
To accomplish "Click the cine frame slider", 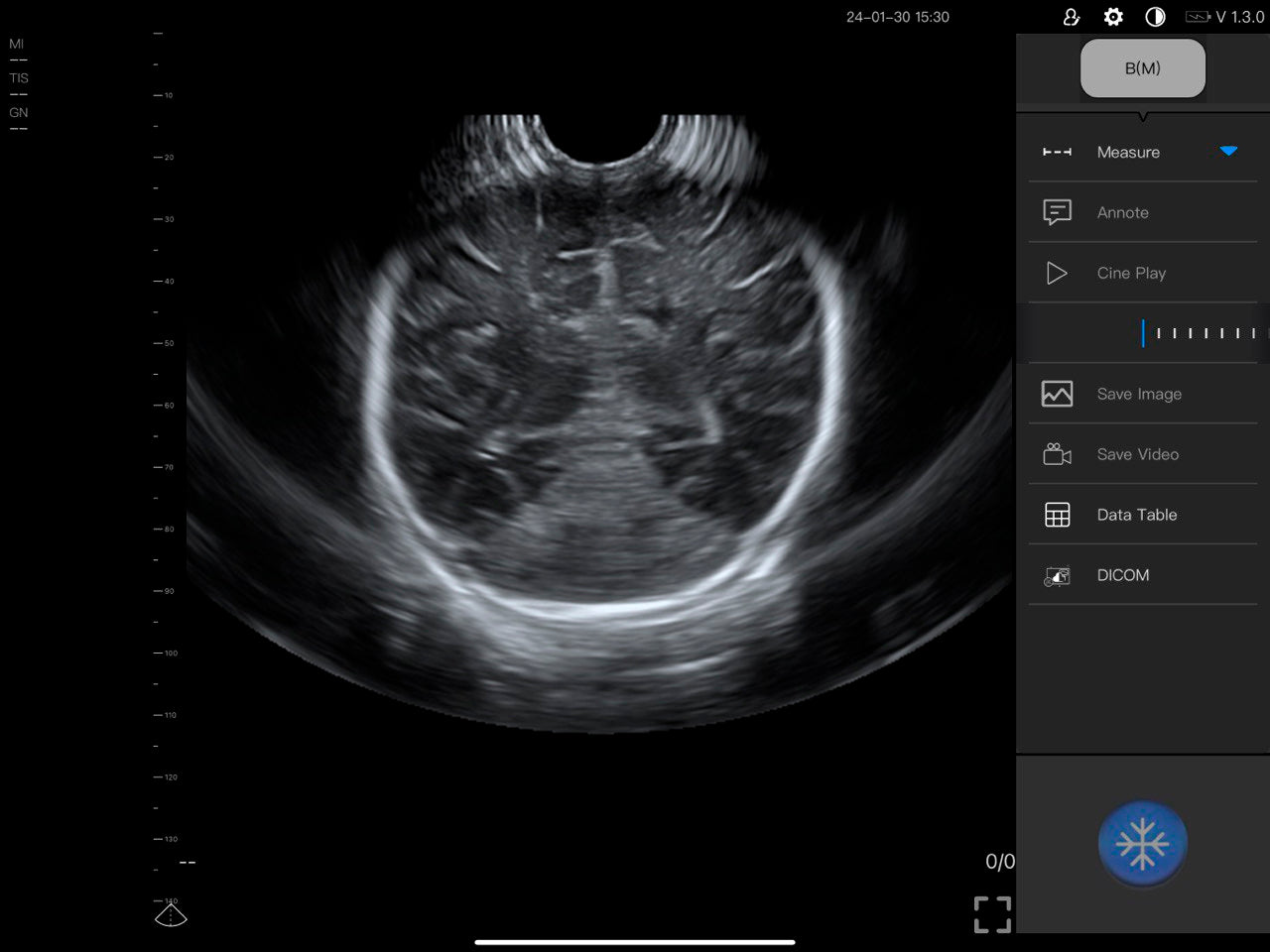I will [1201, 333].
